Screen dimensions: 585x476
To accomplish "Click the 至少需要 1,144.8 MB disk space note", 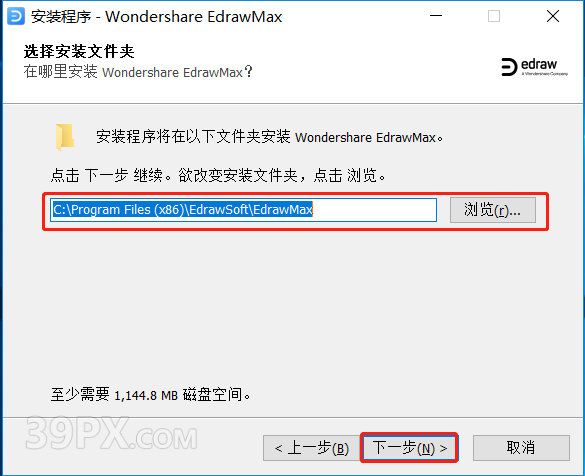I will click(150, 395).
